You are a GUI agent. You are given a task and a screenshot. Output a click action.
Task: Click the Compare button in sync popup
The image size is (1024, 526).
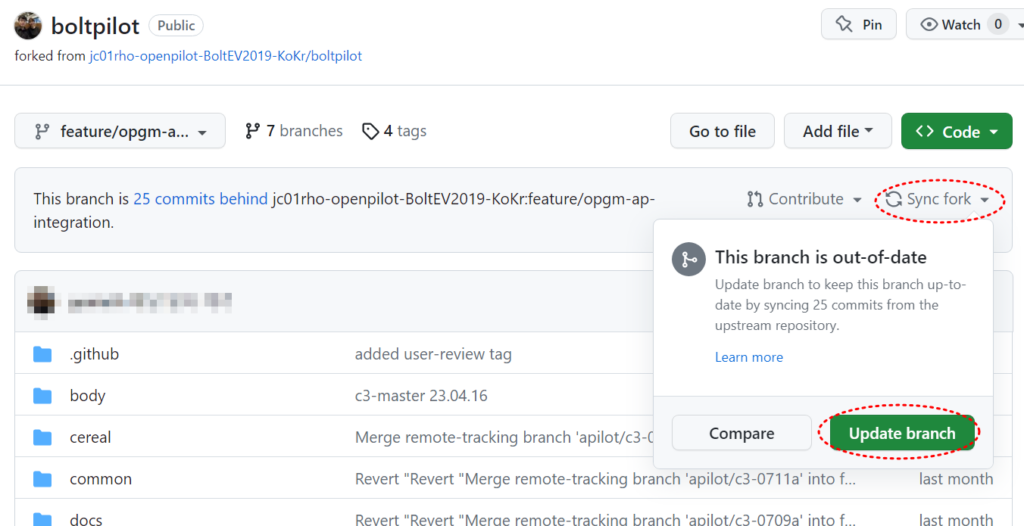point(742,433)
